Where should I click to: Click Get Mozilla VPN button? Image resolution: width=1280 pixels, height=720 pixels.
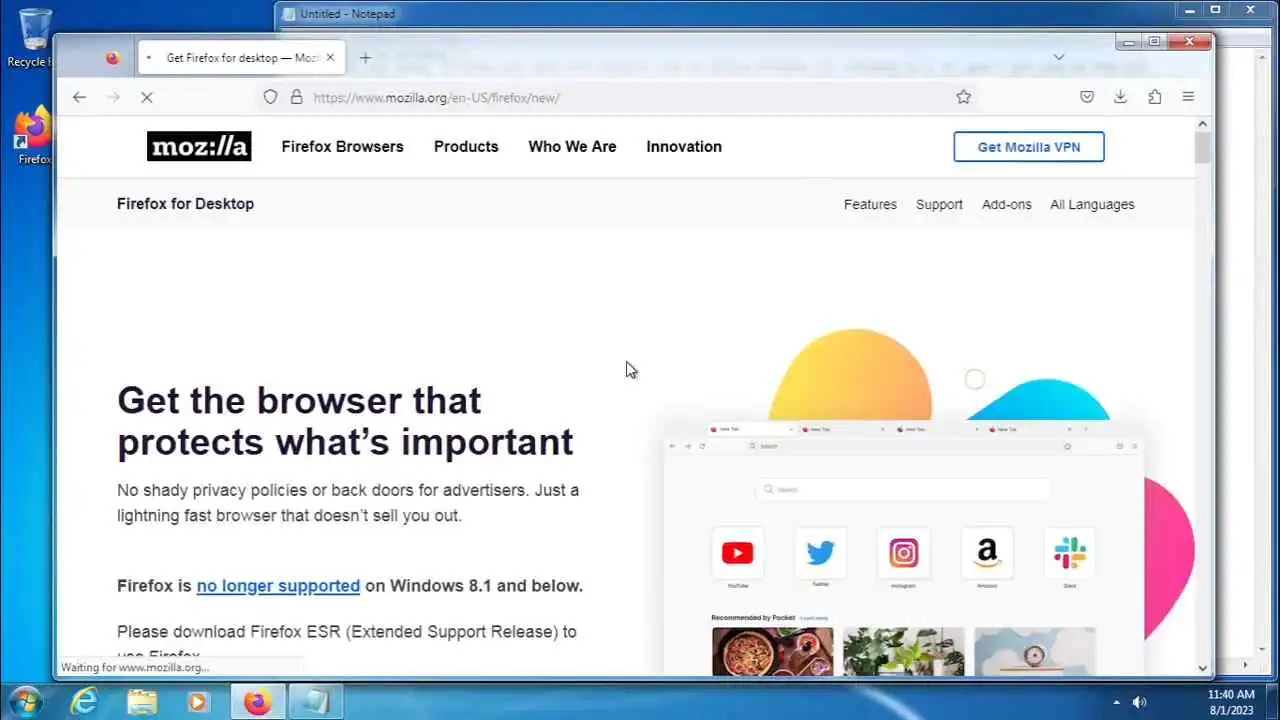pyautogui.click(x=1029, y=147)
